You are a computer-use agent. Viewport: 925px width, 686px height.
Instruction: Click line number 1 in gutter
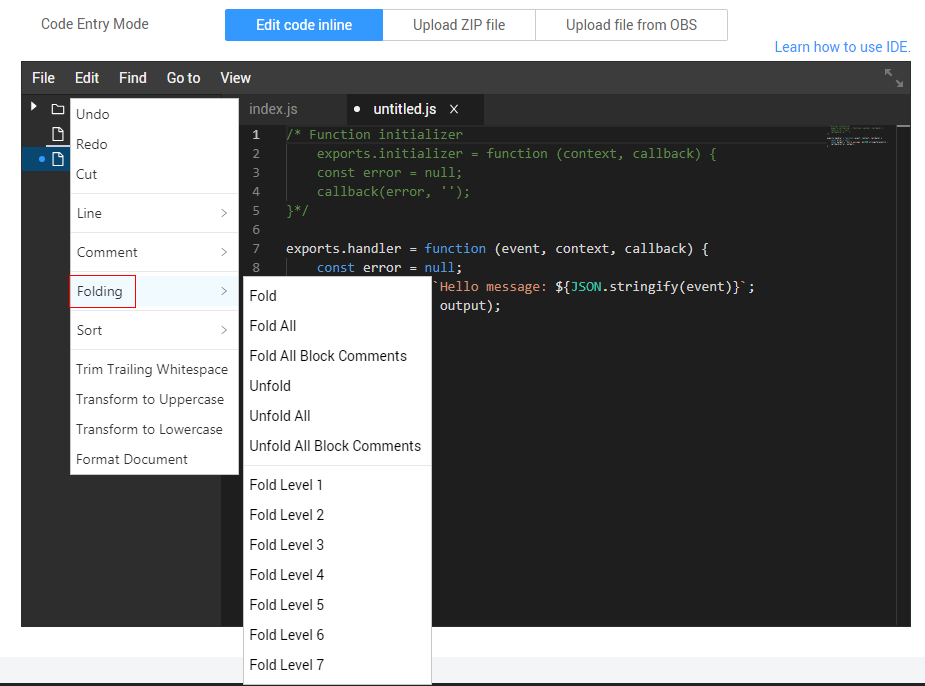(256, 134)
